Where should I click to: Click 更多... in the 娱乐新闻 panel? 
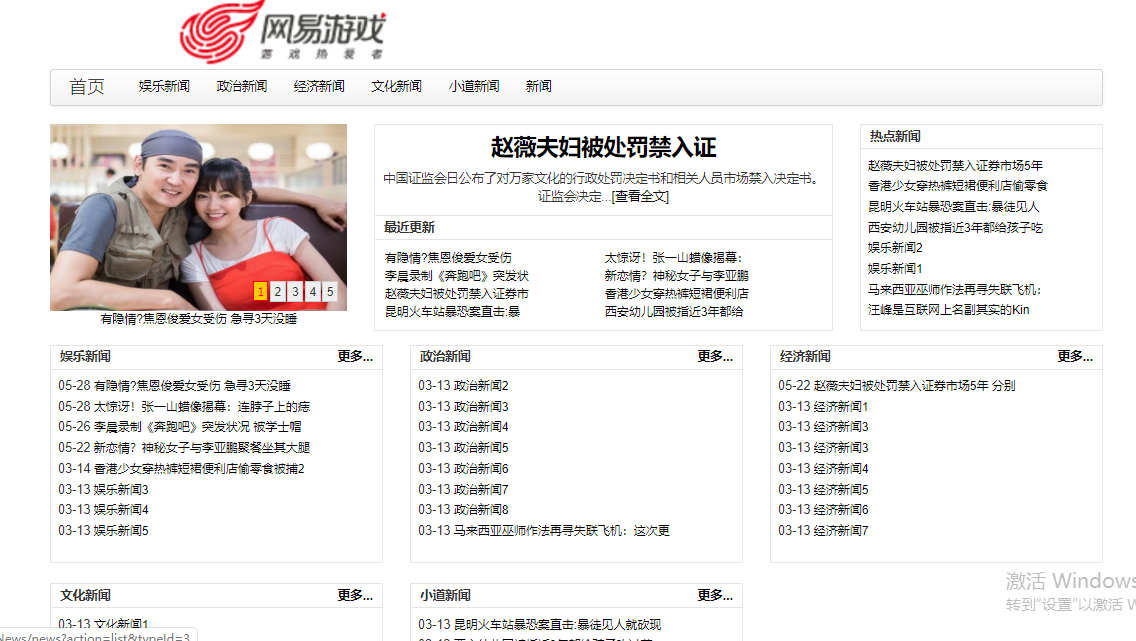[x=355, y=356]
